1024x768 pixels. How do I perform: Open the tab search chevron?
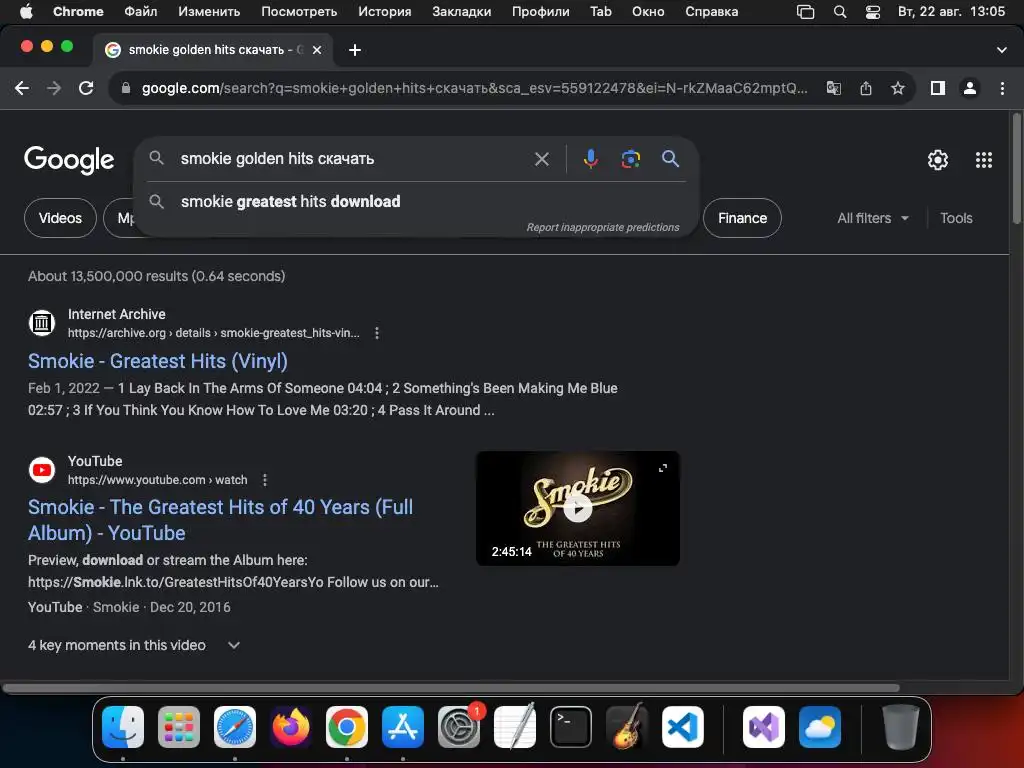coord(1001,50)
